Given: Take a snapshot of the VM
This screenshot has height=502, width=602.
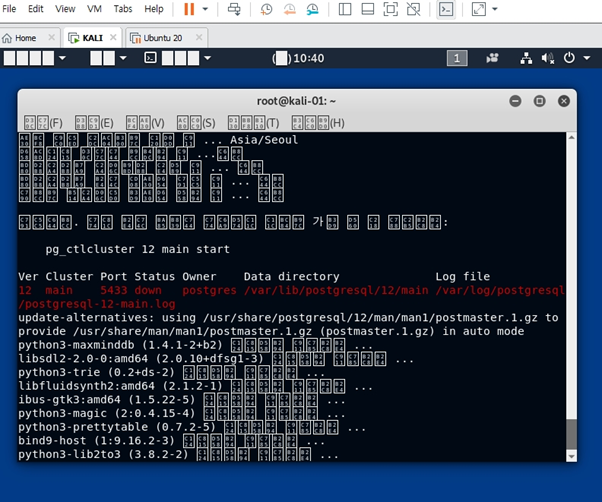Looking at the screenshot, I should click(x=266, y=9).
